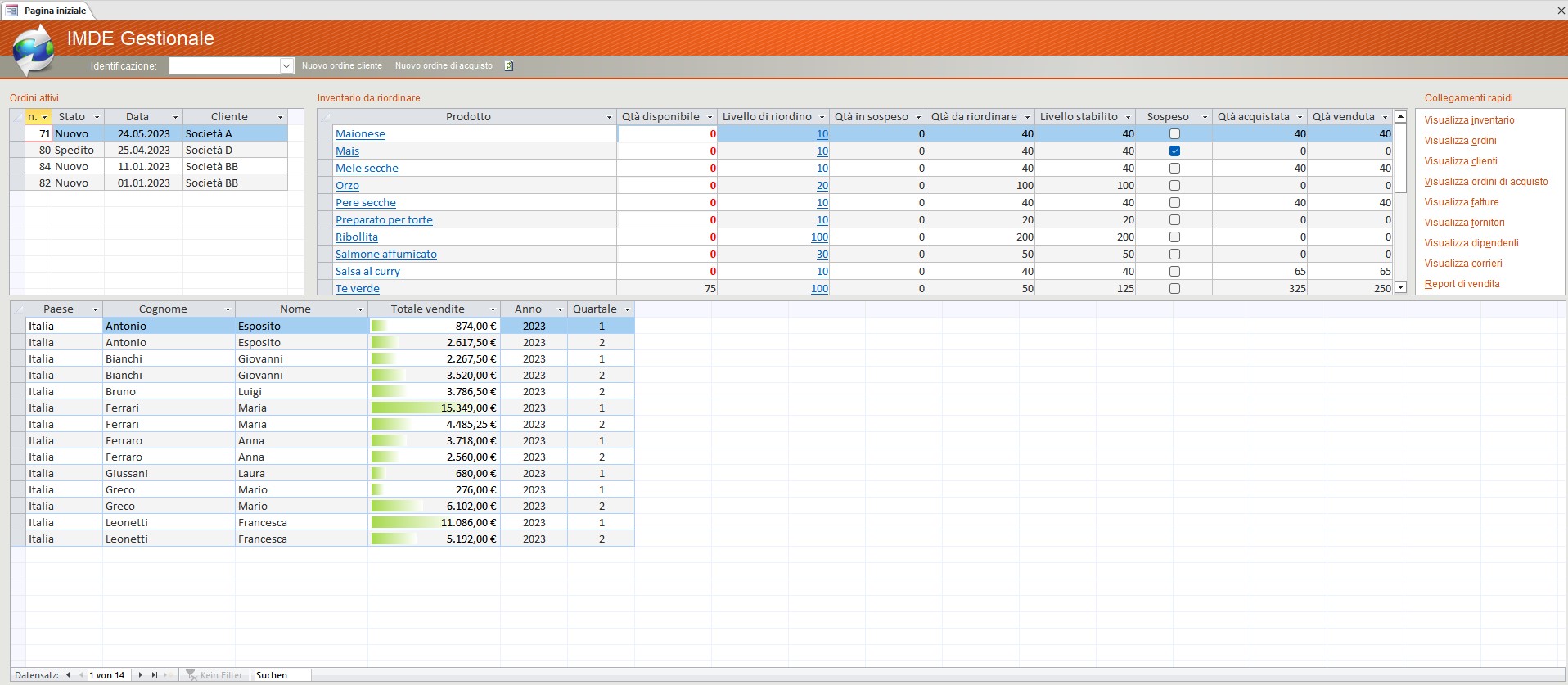
Task: Click scroll-down arrow of inventory list
Action: [x=1400, y=287]
